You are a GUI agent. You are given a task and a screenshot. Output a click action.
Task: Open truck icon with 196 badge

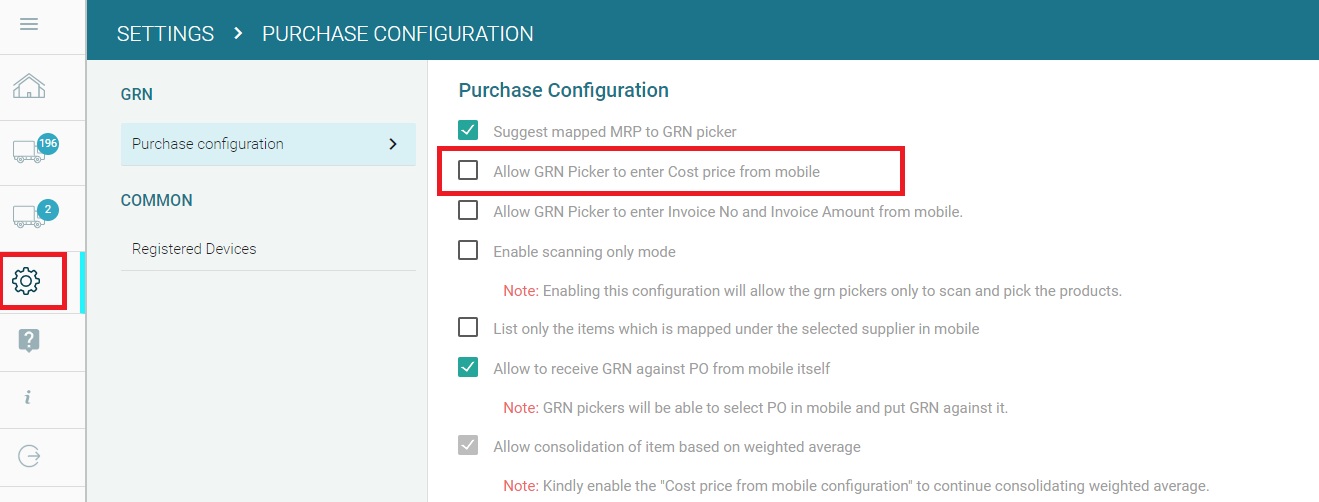[31, 150]
